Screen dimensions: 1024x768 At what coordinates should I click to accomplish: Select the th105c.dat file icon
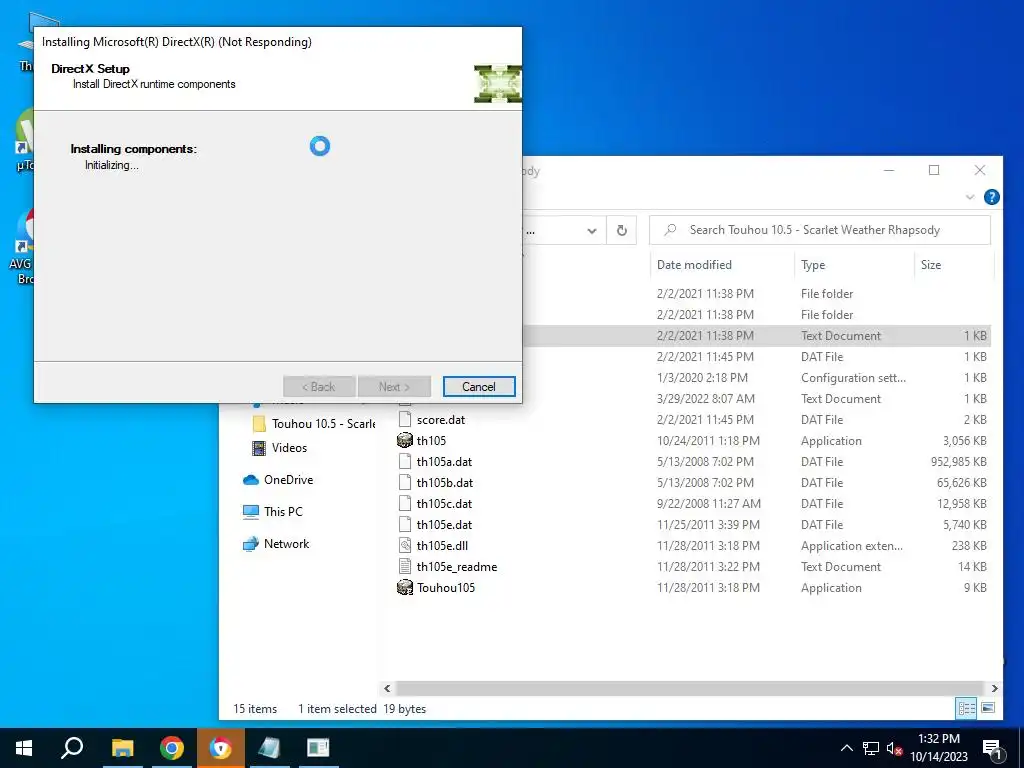click(405, 504)
